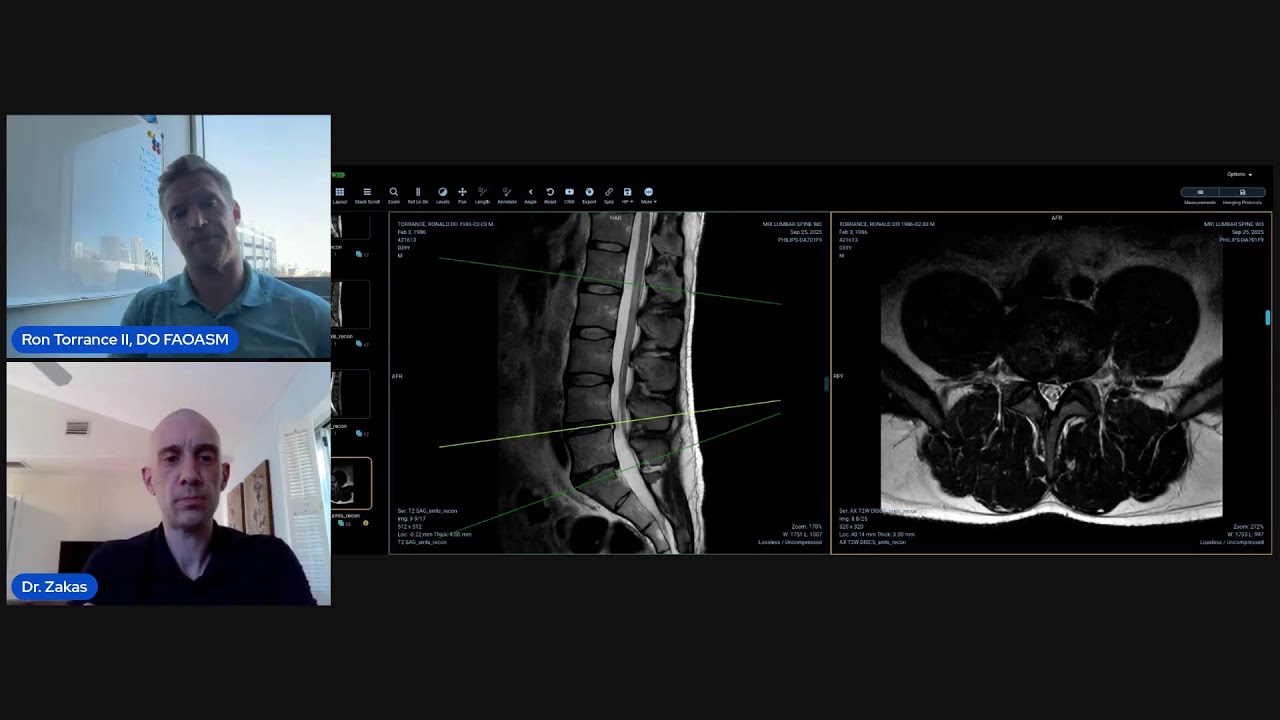Open the HP save dropdown
The width and height of the screenshot is (1280, 720).
pyautogui.click(x=628, y=194)
